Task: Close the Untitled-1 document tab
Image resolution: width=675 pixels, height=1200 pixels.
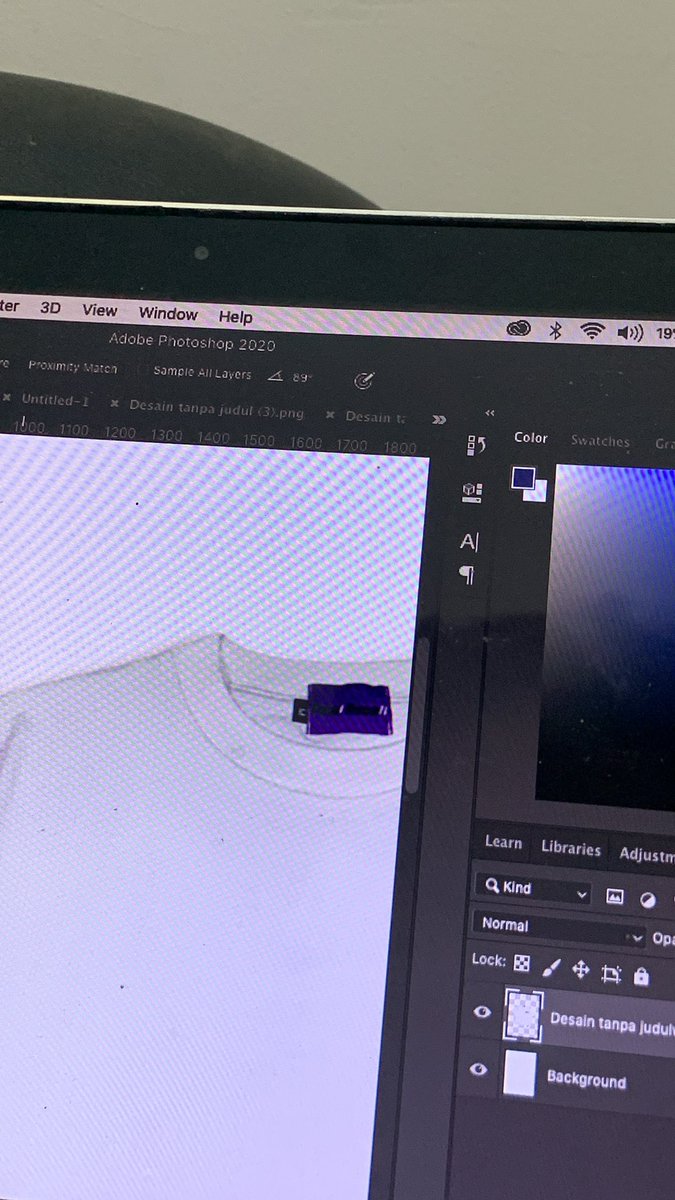Action: coord(7,397)
